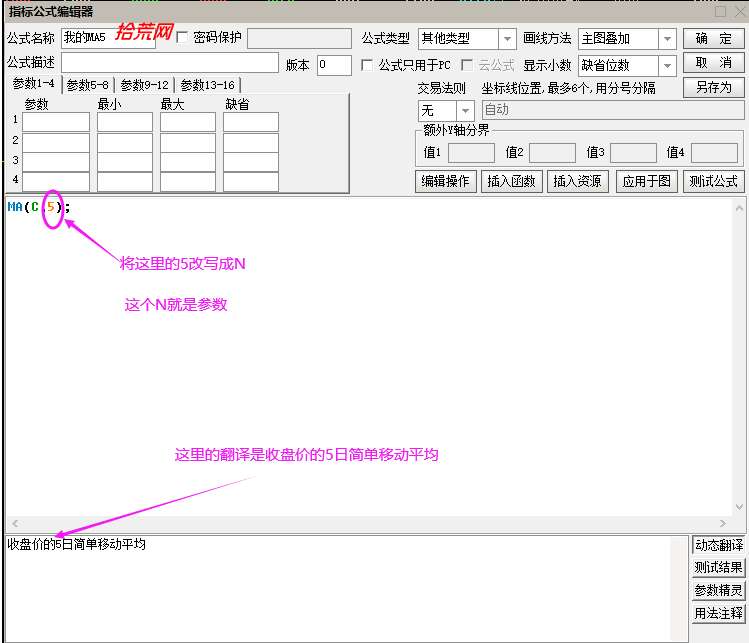Screen dimensions: 749x643
Task: Click row 1 最大 field
Action: tap(188, 122)
